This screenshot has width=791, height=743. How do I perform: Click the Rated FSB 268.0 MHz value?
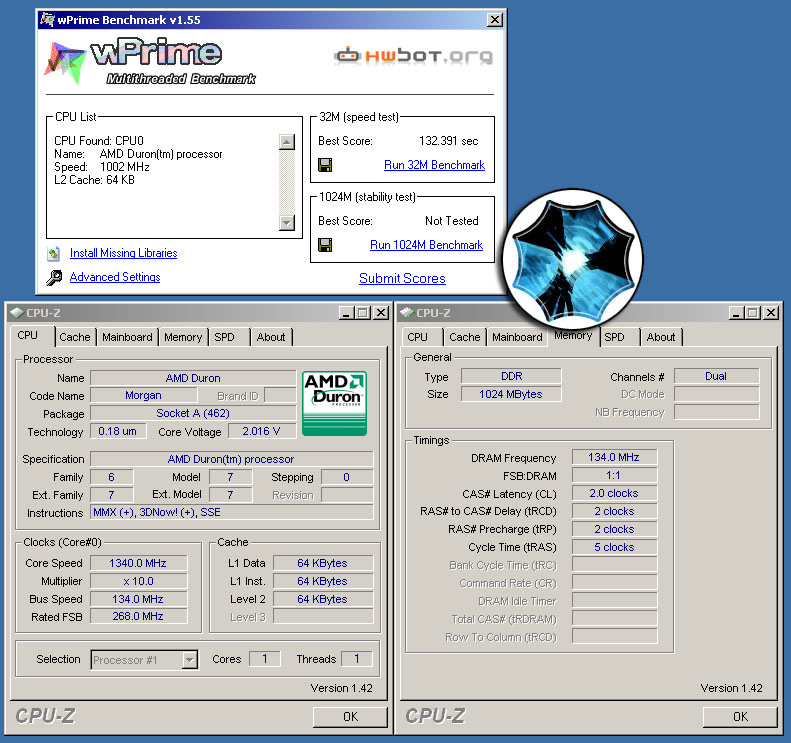(x=138, y=616)
